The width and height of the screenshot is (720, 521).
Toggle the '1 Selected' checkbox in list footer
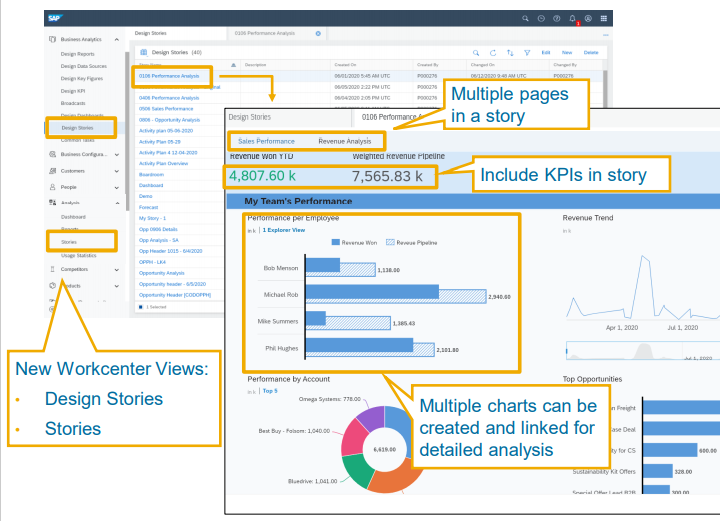pyautogui.click(x=141, y=307)
